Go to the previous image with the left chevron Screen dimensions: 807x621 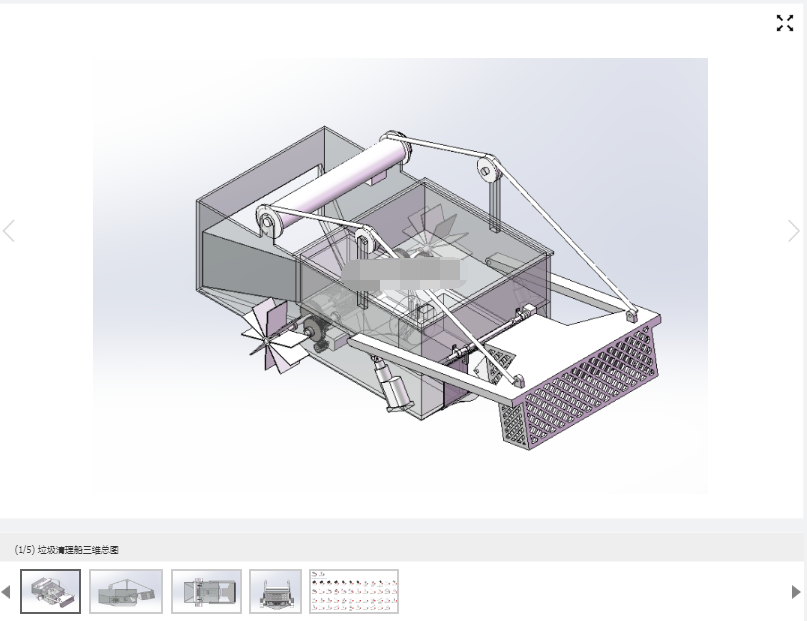(9, 231)
